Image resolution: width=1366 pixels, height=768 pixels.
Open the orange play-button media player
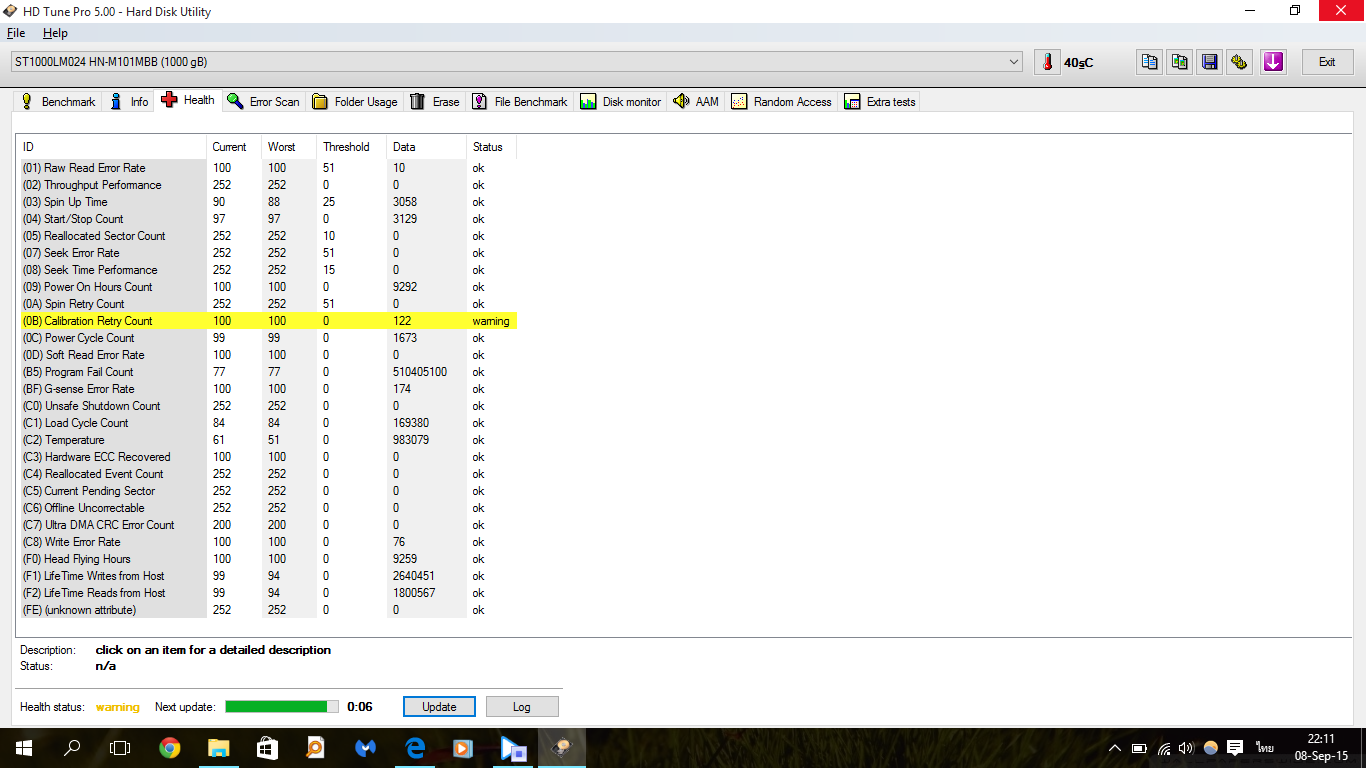click(462, 747)
